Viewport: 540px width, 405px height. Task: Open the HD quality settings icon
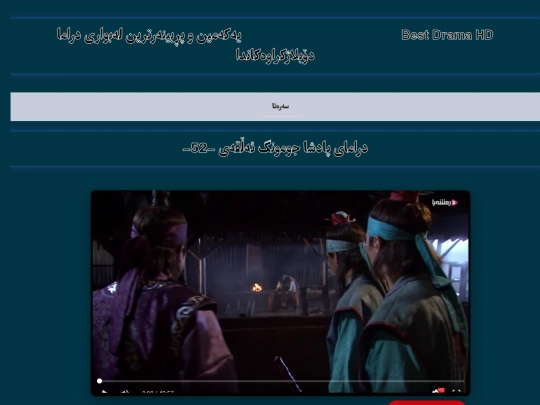click(x=438, y=391)
